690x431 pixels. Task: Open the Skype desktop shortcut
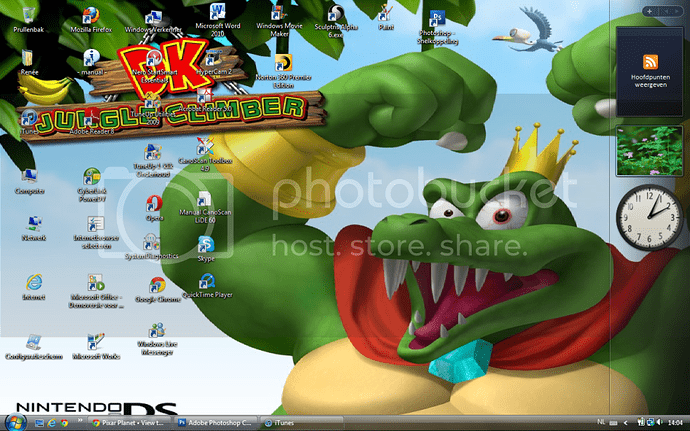[x=205, y=245]
